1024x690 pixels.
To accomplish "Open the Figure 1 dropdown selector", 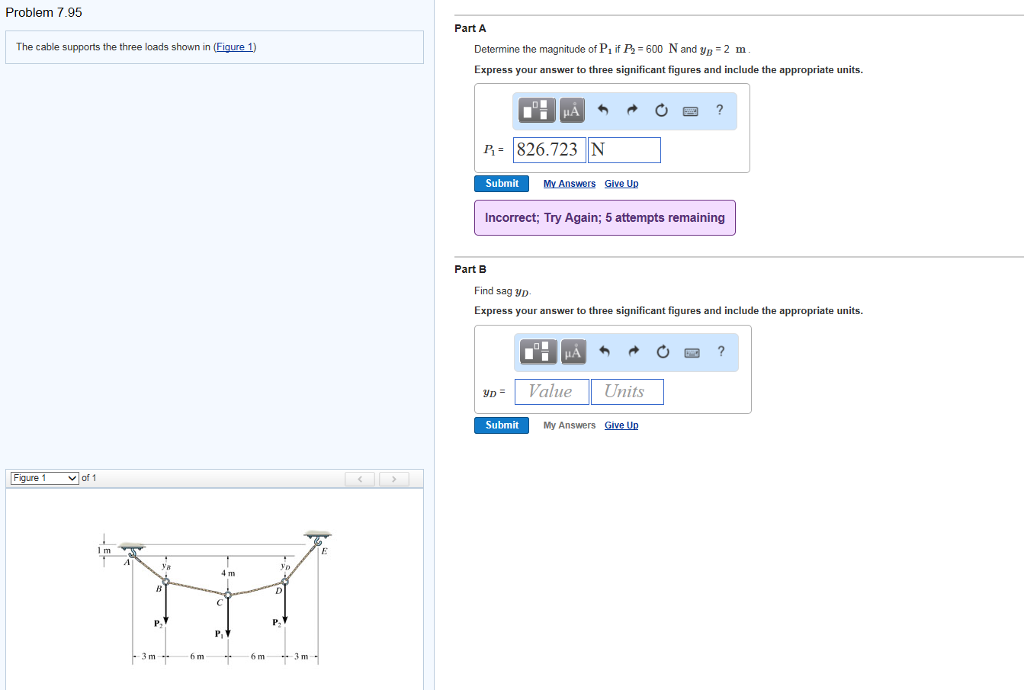I will (x=44, y=478).
